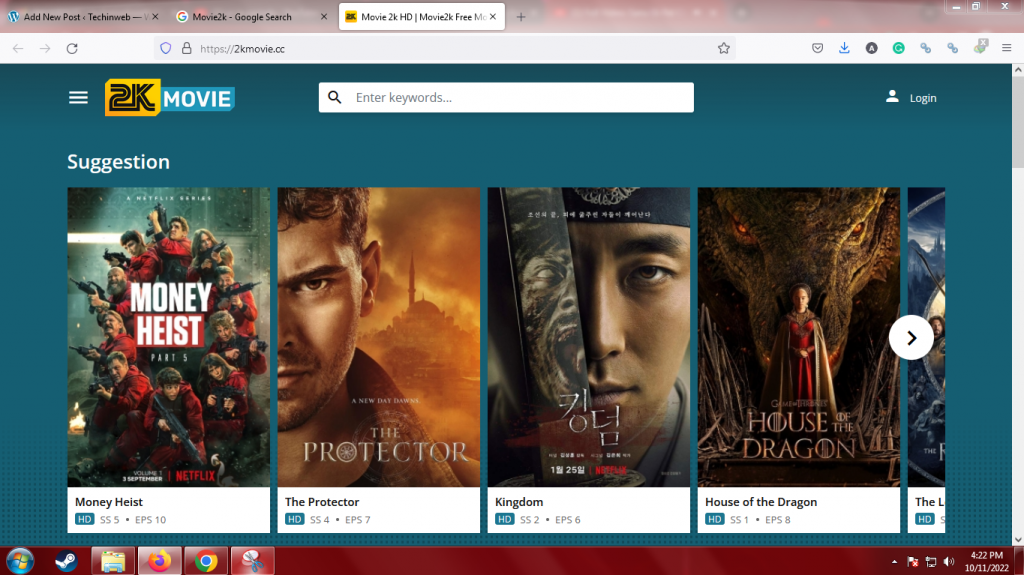
Task: Click HD badge under The Protector
Action: coord(295,519)
